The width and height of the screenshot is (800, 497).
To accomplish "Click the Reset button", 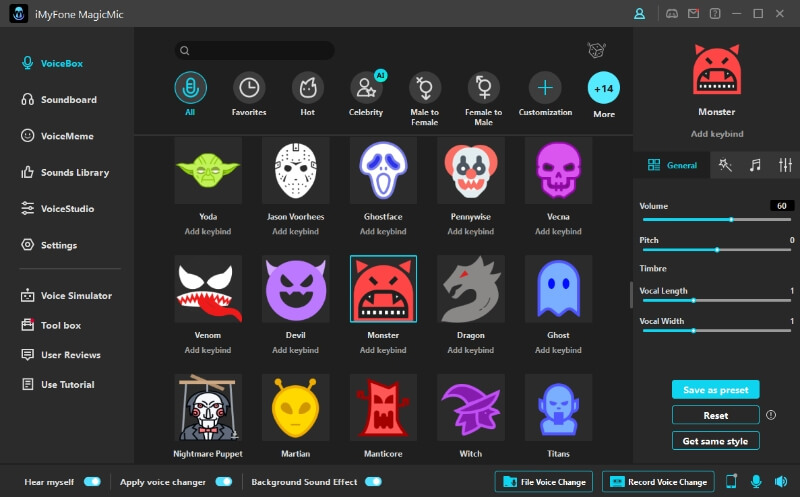I will pyautogui.click(x=715, y=415).
